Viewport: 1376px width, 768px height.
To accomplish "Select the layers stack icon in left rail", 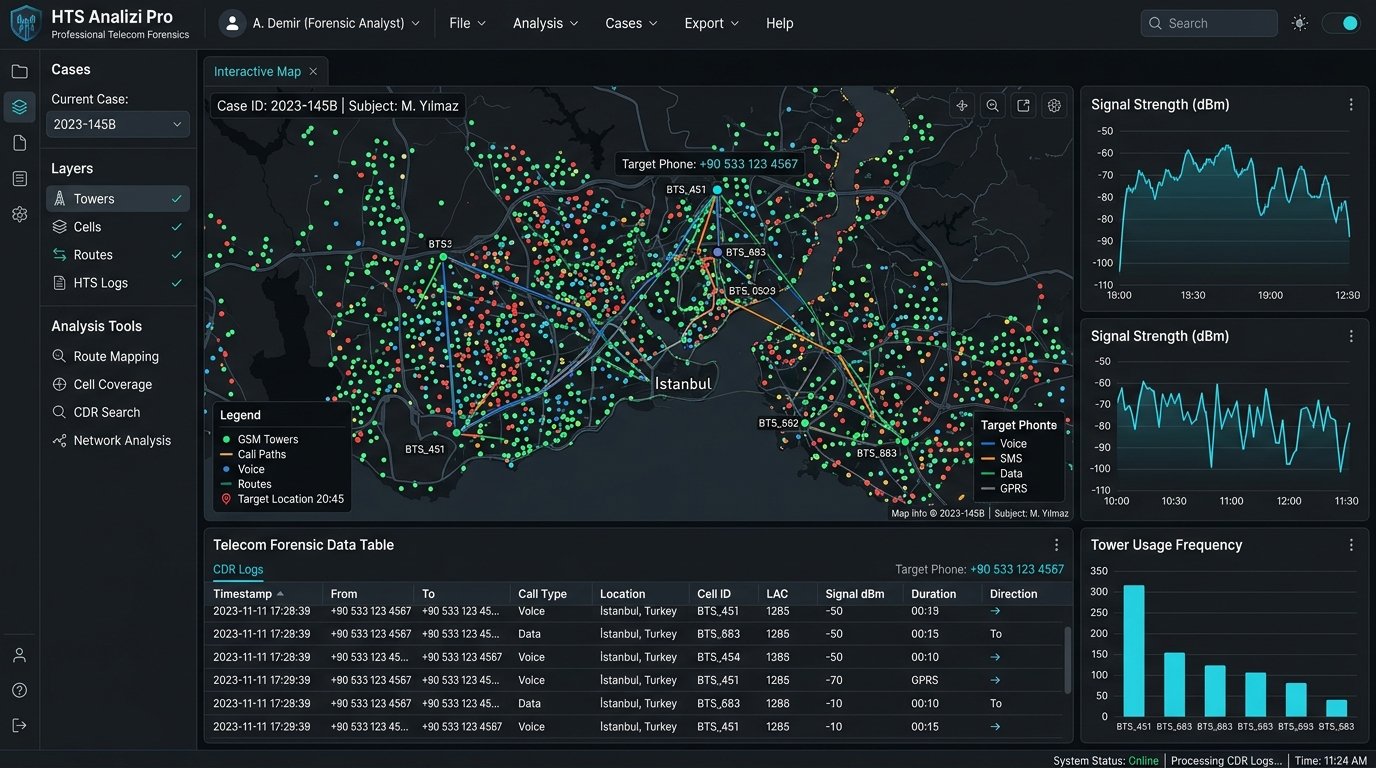I will click(x=19, y=107).
